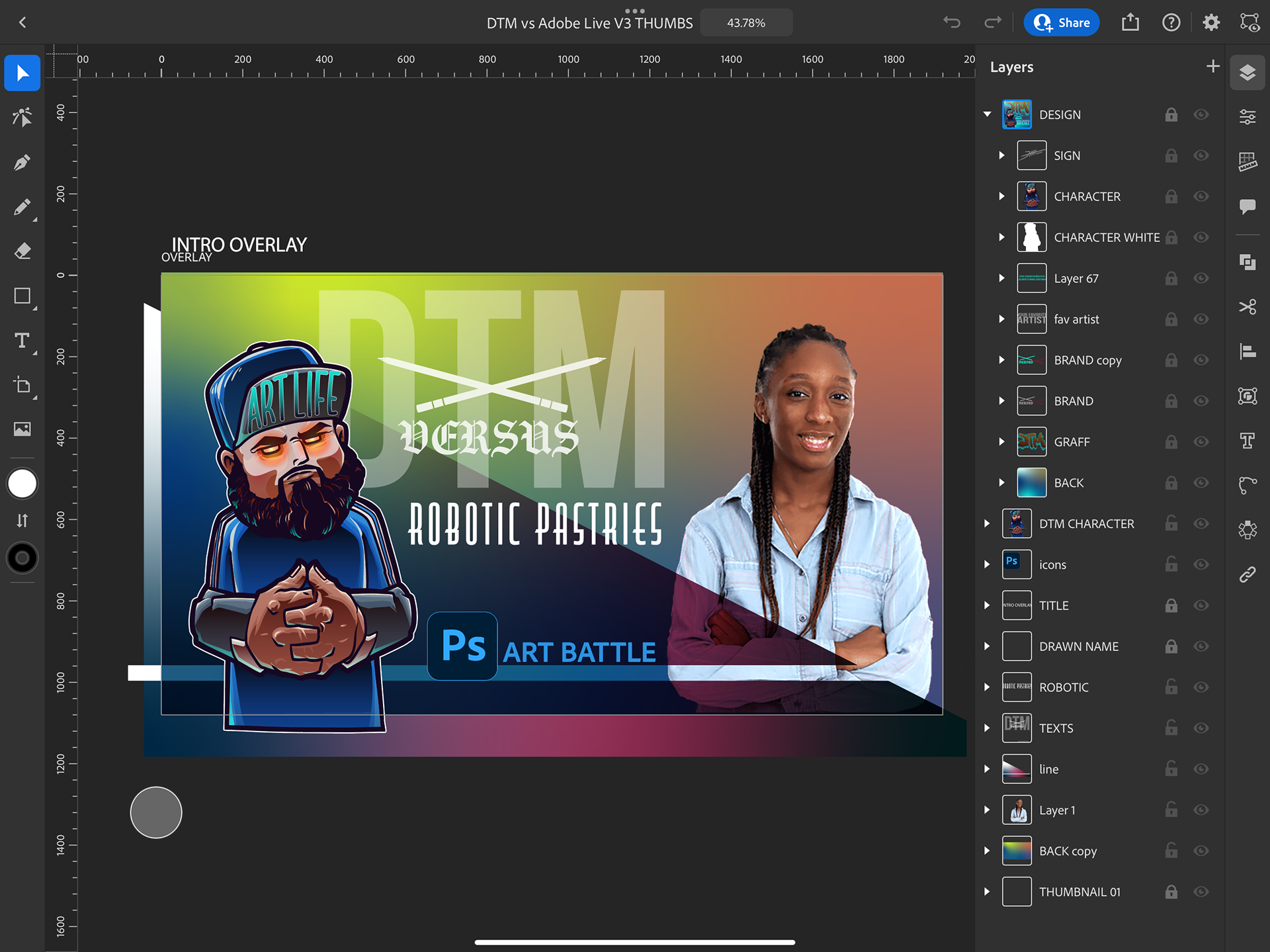Hide the DESIGN group
The width and height of the screenshot is (1270, 952).
coord(1201,114)
